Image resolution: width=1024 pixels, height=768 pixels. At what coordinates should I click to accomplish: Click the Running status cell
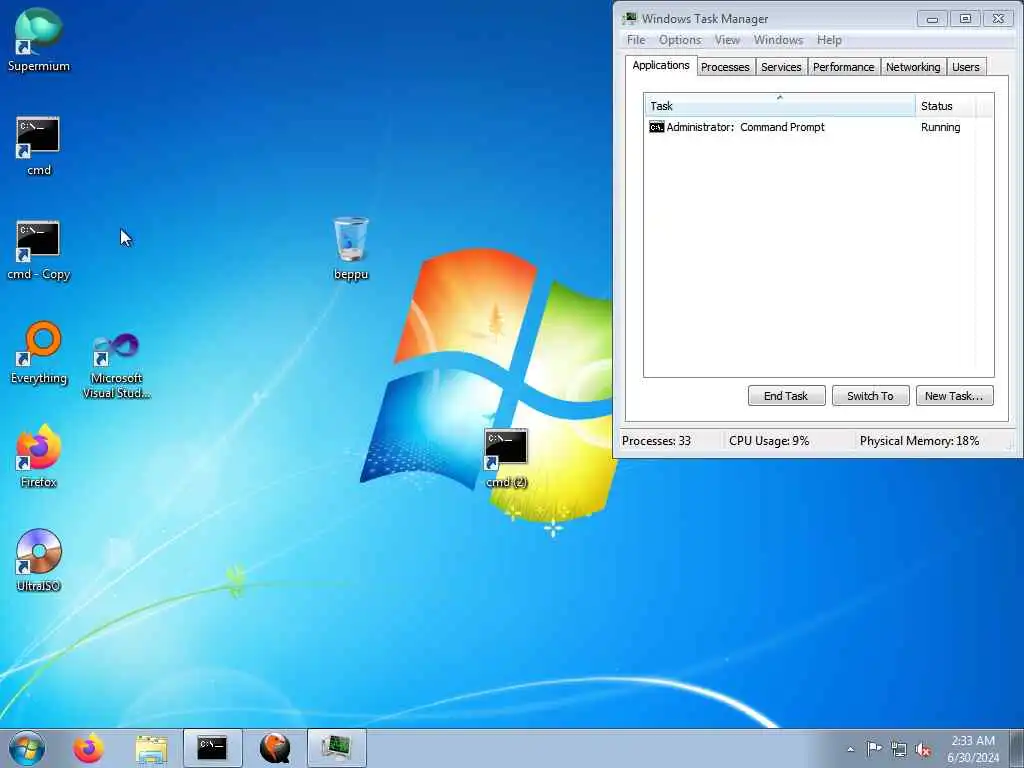(x=940, y=127)
